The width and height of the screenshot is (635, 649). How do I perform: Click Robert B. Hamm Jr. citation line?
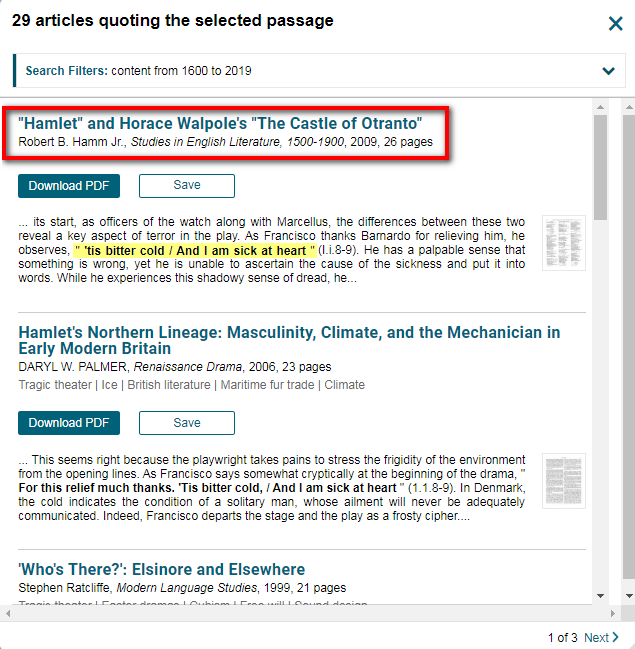point(226,142)
